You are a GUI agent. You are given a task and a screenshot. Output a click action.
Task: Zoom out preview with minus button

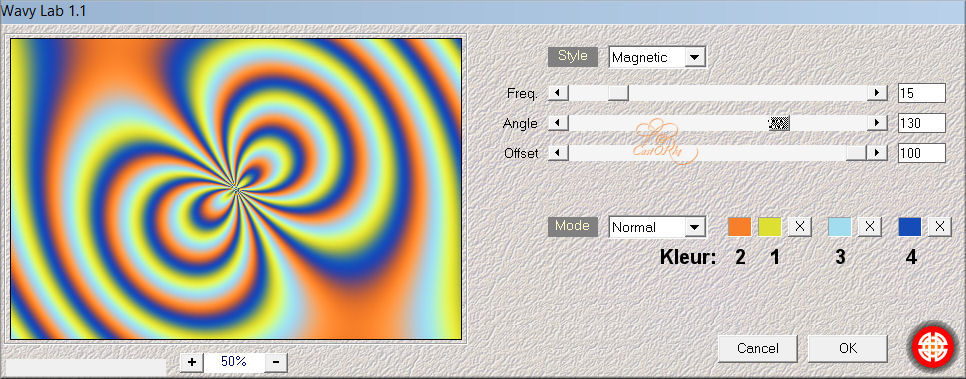(x=276, y=362)
